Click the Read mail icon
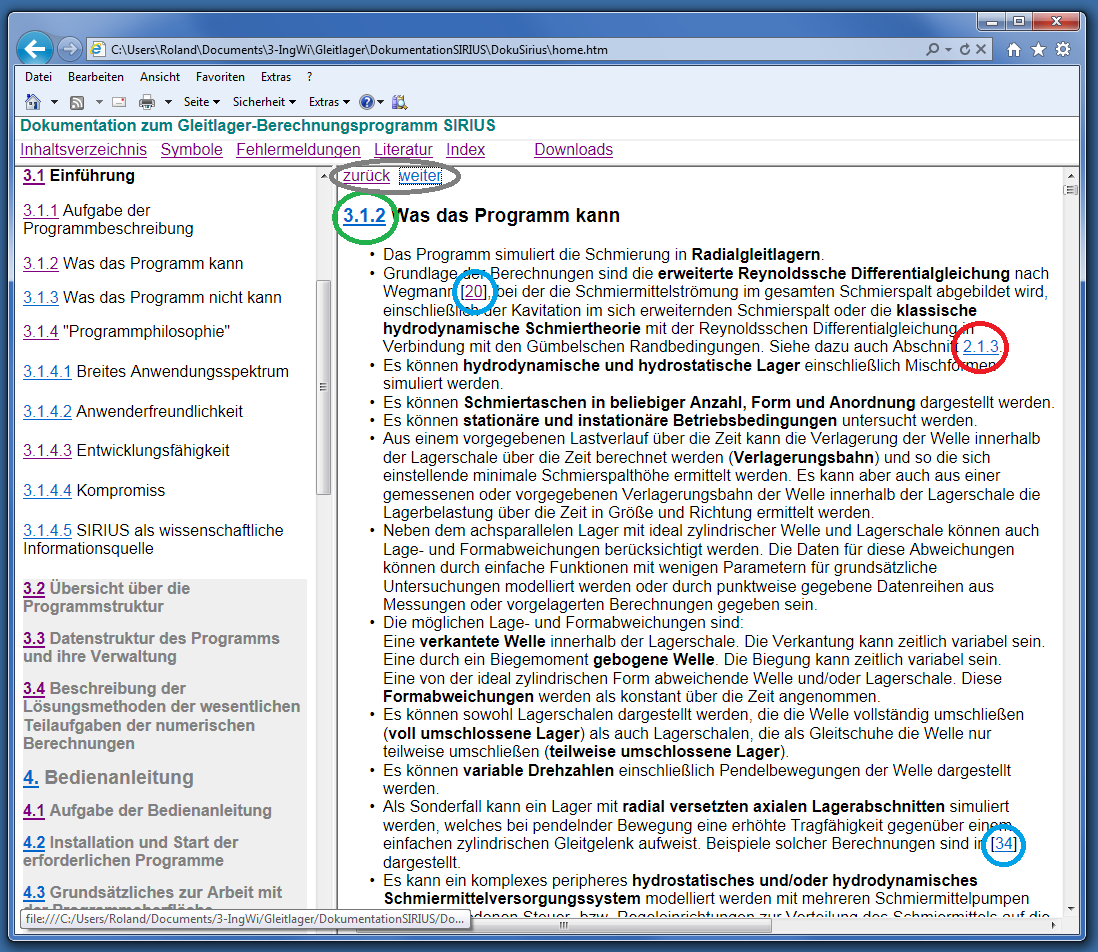Viewport: 1098px width, 952px height. pyautogui.click(x=119, y=102)
